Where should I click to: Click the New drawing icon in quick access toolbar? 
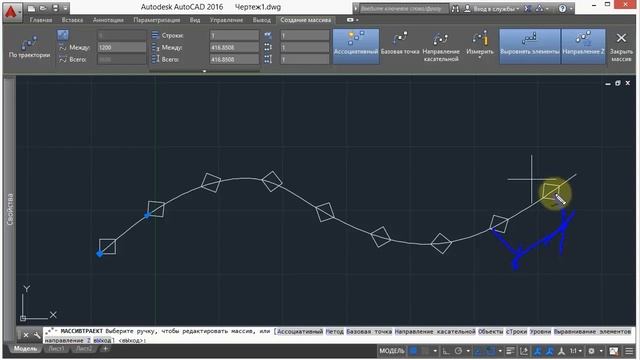pyautogui.click(x=31, y=8)
